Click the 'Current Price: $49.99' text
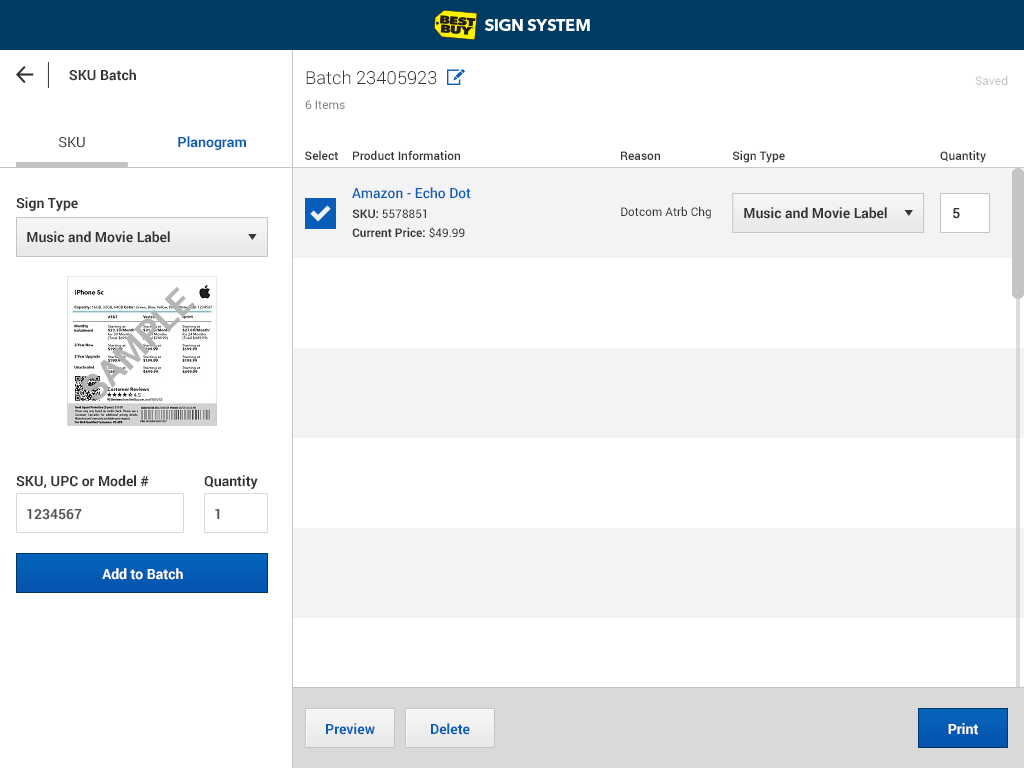Viewport: 1024px width, 768px height. point(408,232)
